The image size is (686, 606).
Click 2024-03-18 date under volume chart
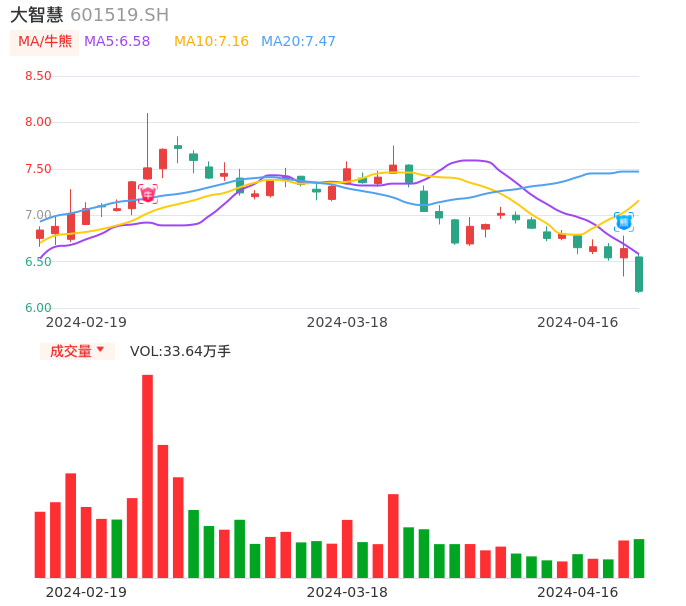[347, 592]
